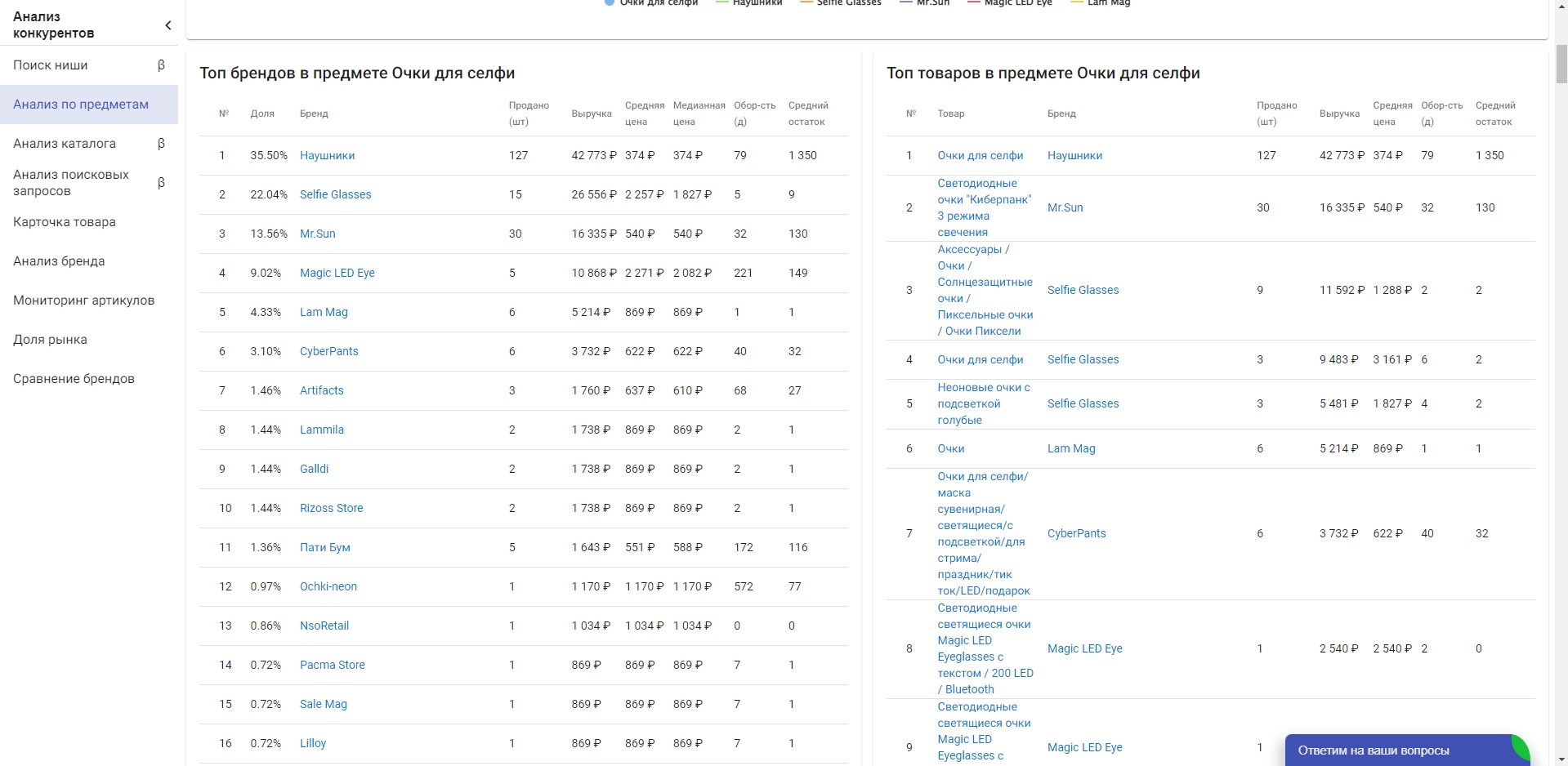Navigate to Анализ бренда

59,261
